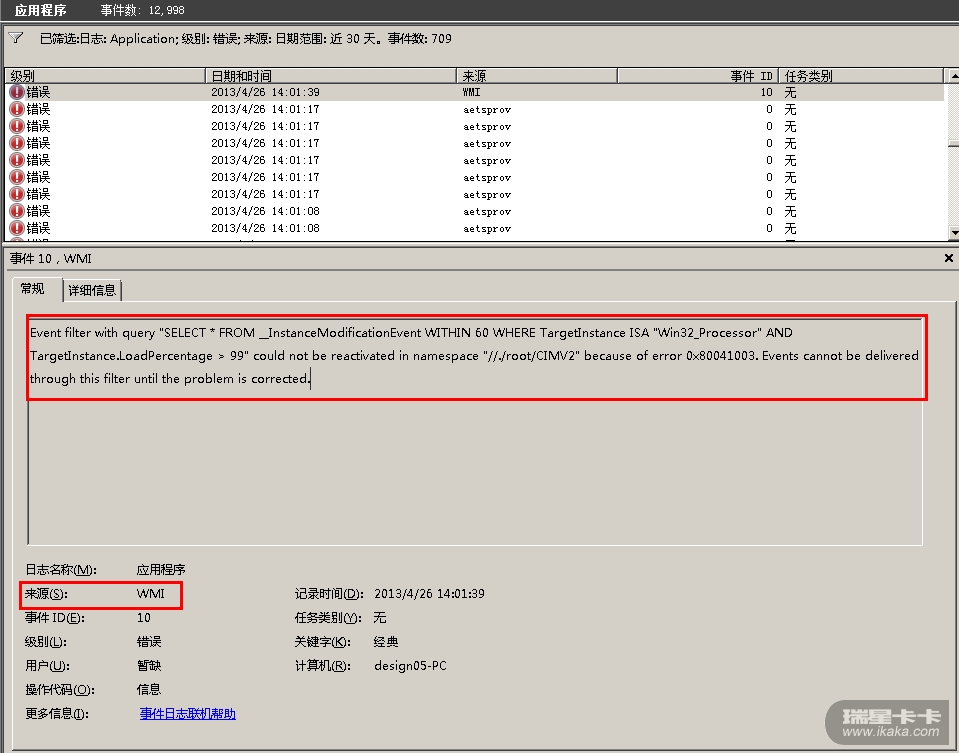The height and width of the screenshot is (753, 959).
Task: Click the 任务类别 value 无 in details
Action: (380, 618)
